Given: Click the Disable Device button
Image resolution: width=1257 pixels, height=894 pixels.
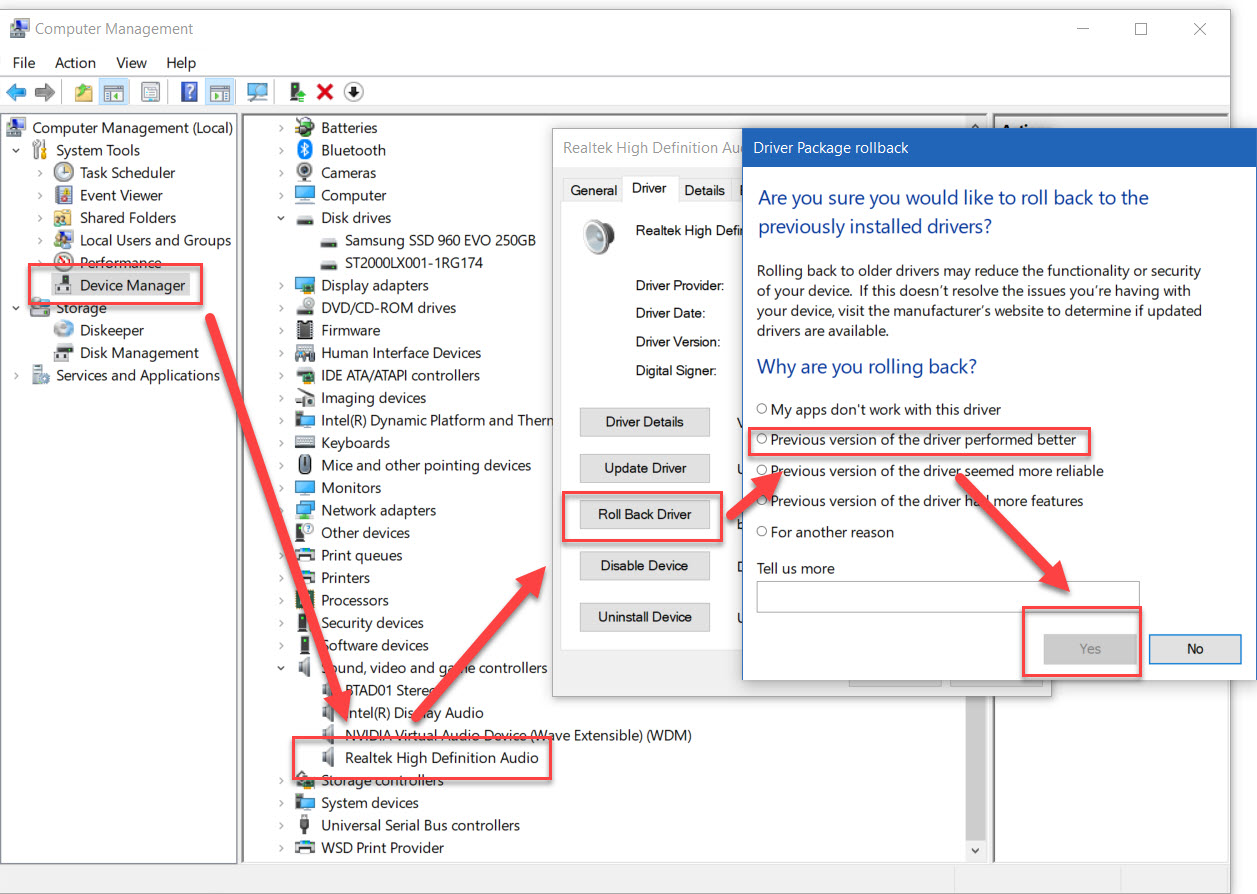Looking at the screenshot, I should tap(644, 565).
